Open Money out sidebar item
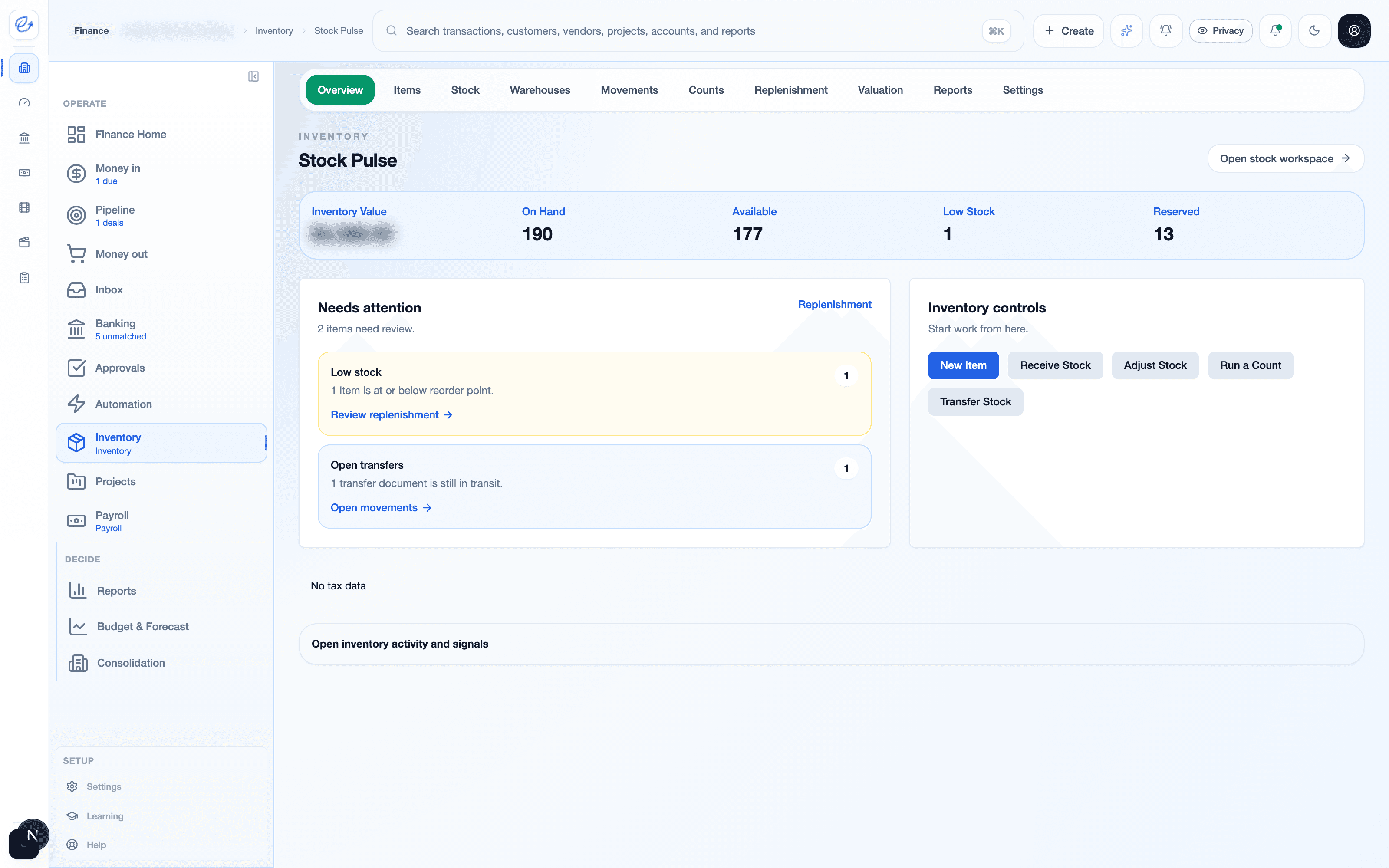This screenshot has width=1389, height=868. pos(161,254)
